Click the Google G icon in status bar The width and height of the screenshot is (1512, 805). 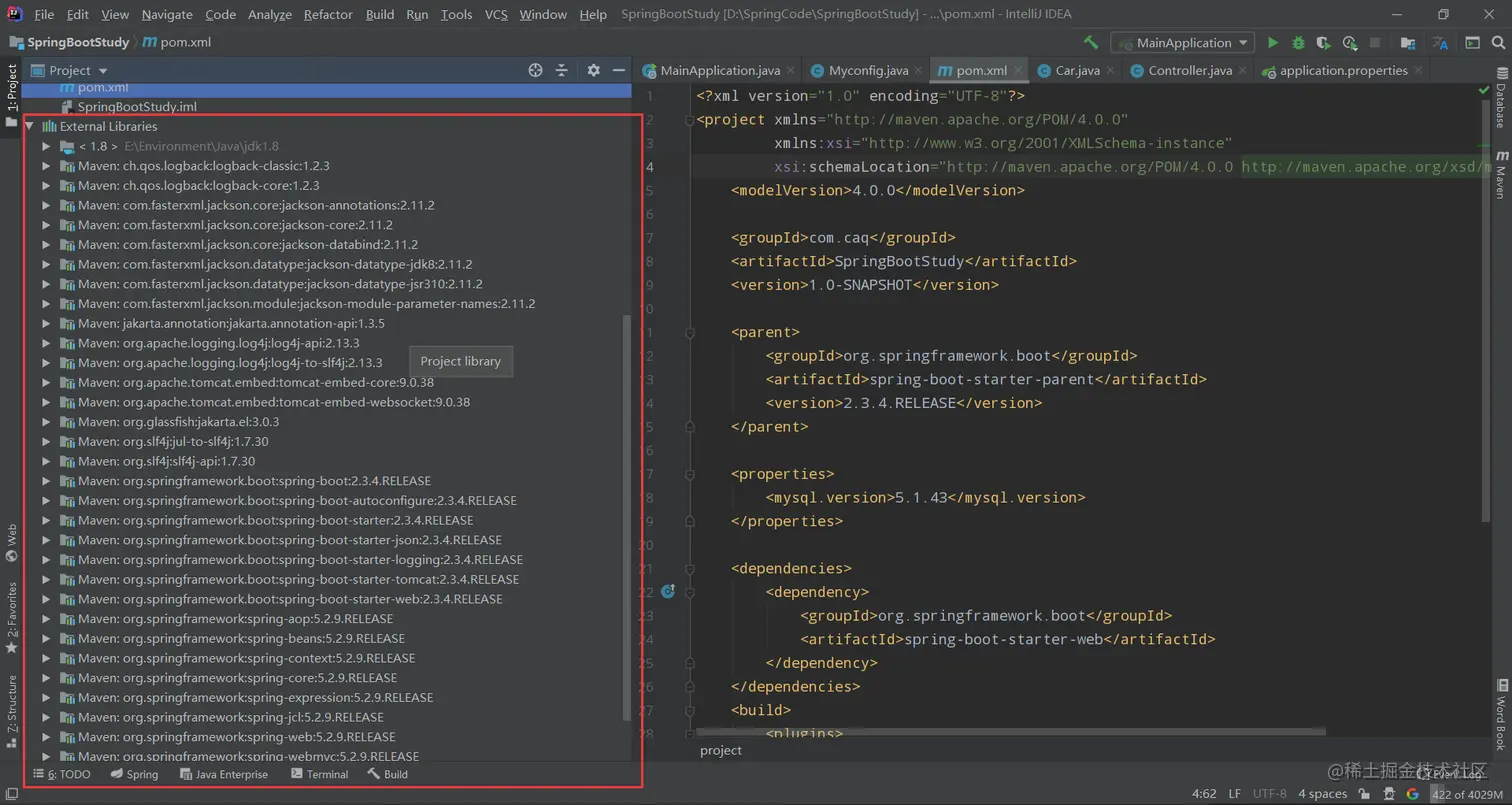[x=1413, y=794]
